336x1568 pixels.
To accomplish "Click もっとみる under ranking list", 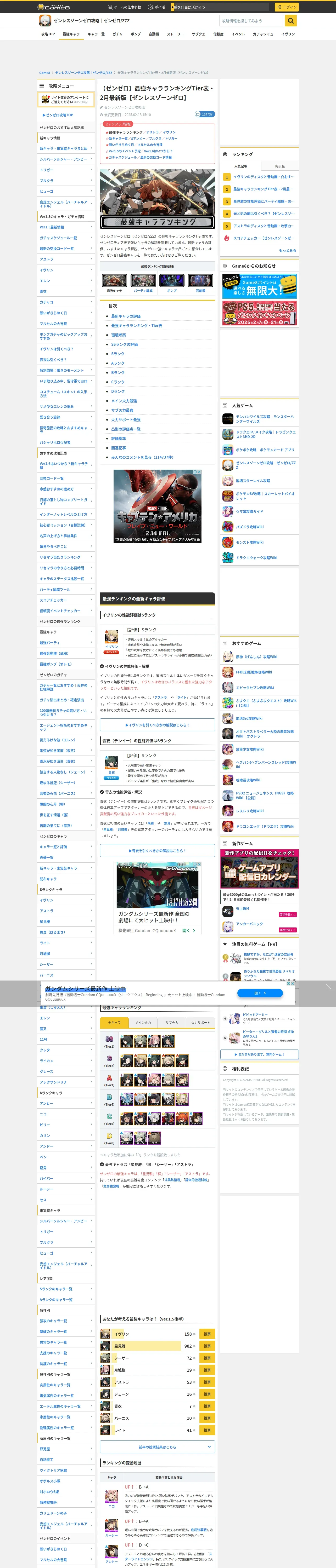I will (x=288, y=250).
